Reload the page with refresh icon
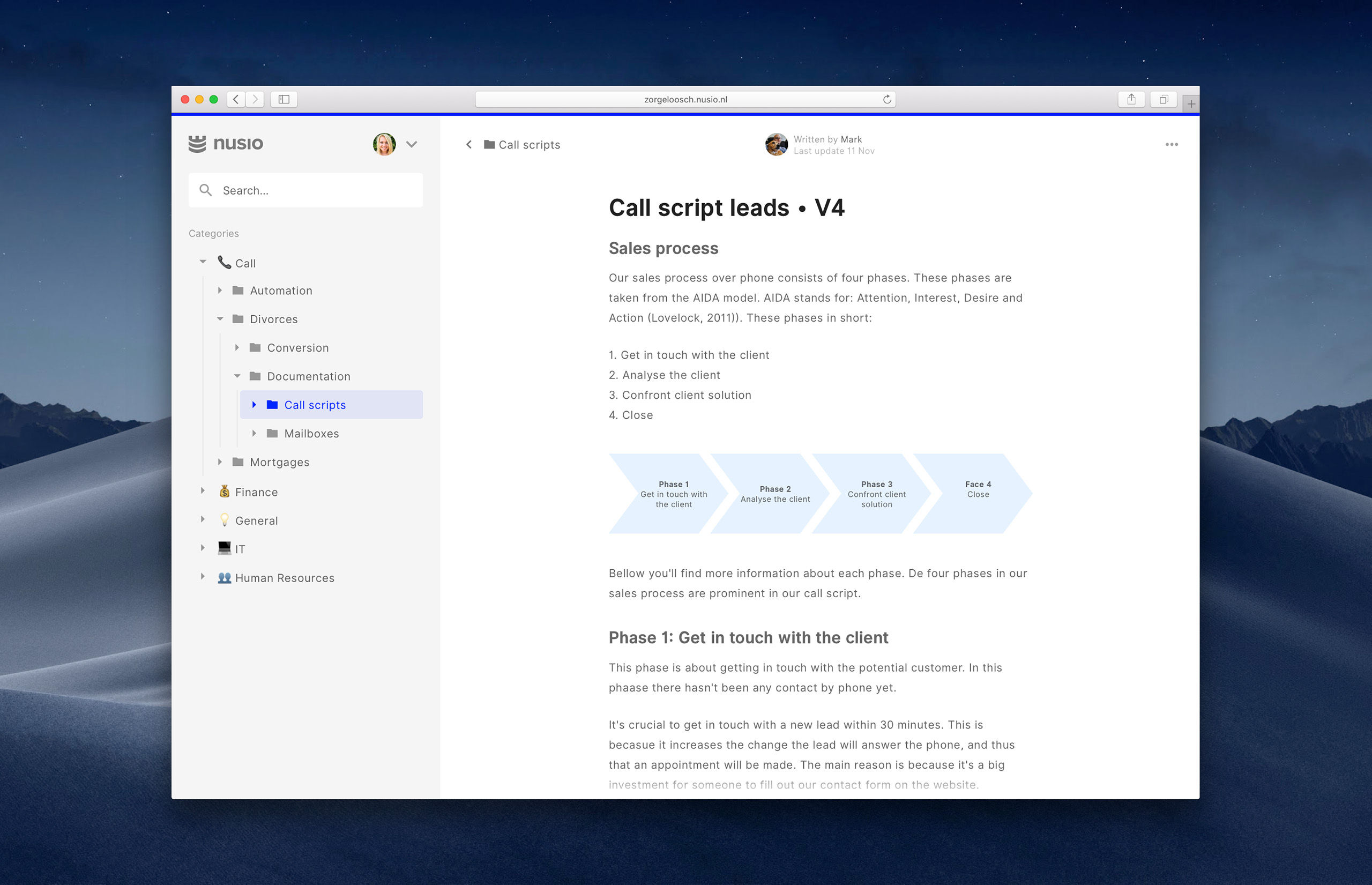The image size is (1372, 885). (x=886, y=99)
